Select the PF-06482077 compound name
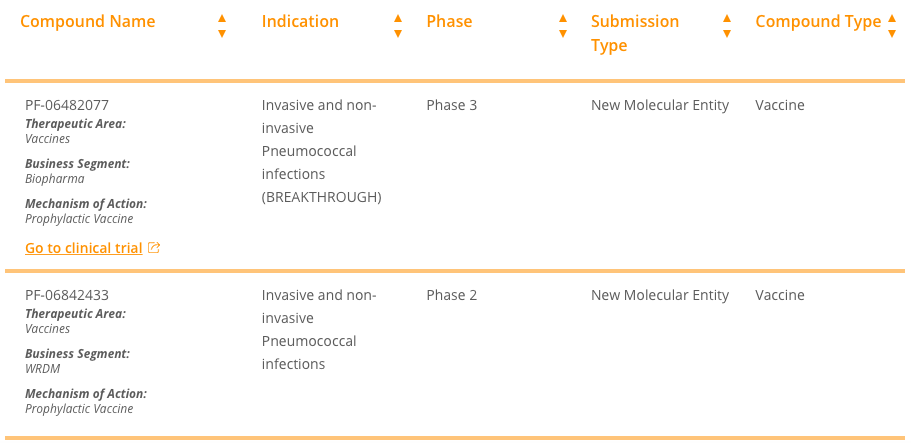This screenshot has width=911, height=443. [67, 105]
